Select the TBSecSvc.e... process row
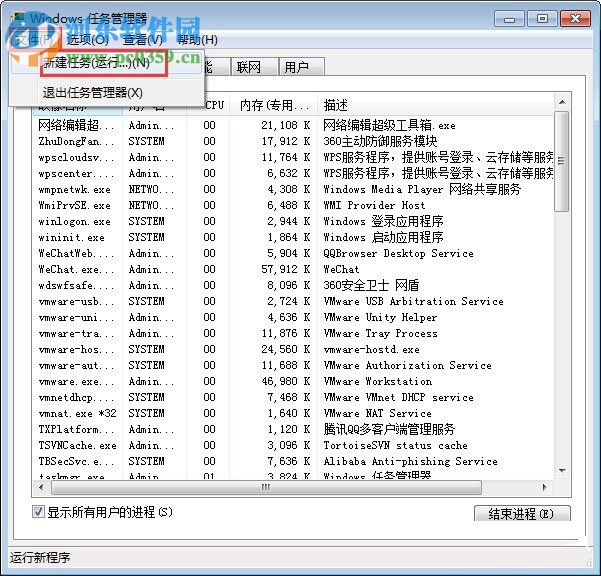601x576 pixels. point(293,461)
